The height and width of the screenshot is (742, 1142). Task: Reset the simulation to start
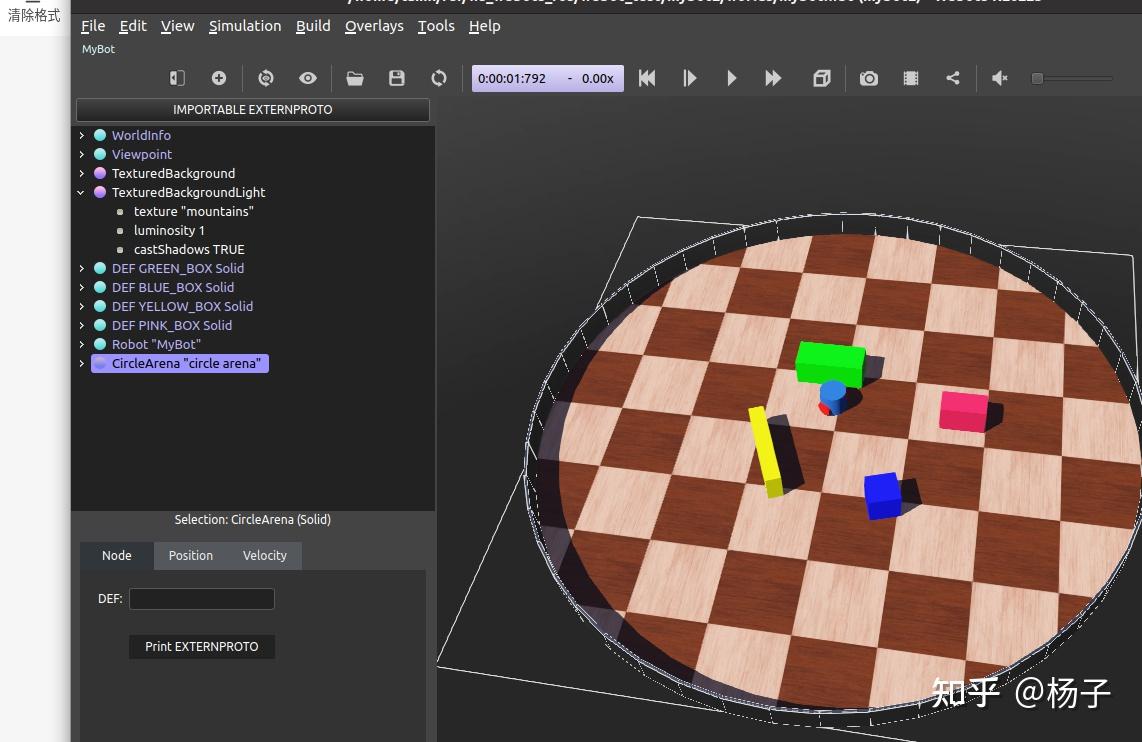pos(647,78)
